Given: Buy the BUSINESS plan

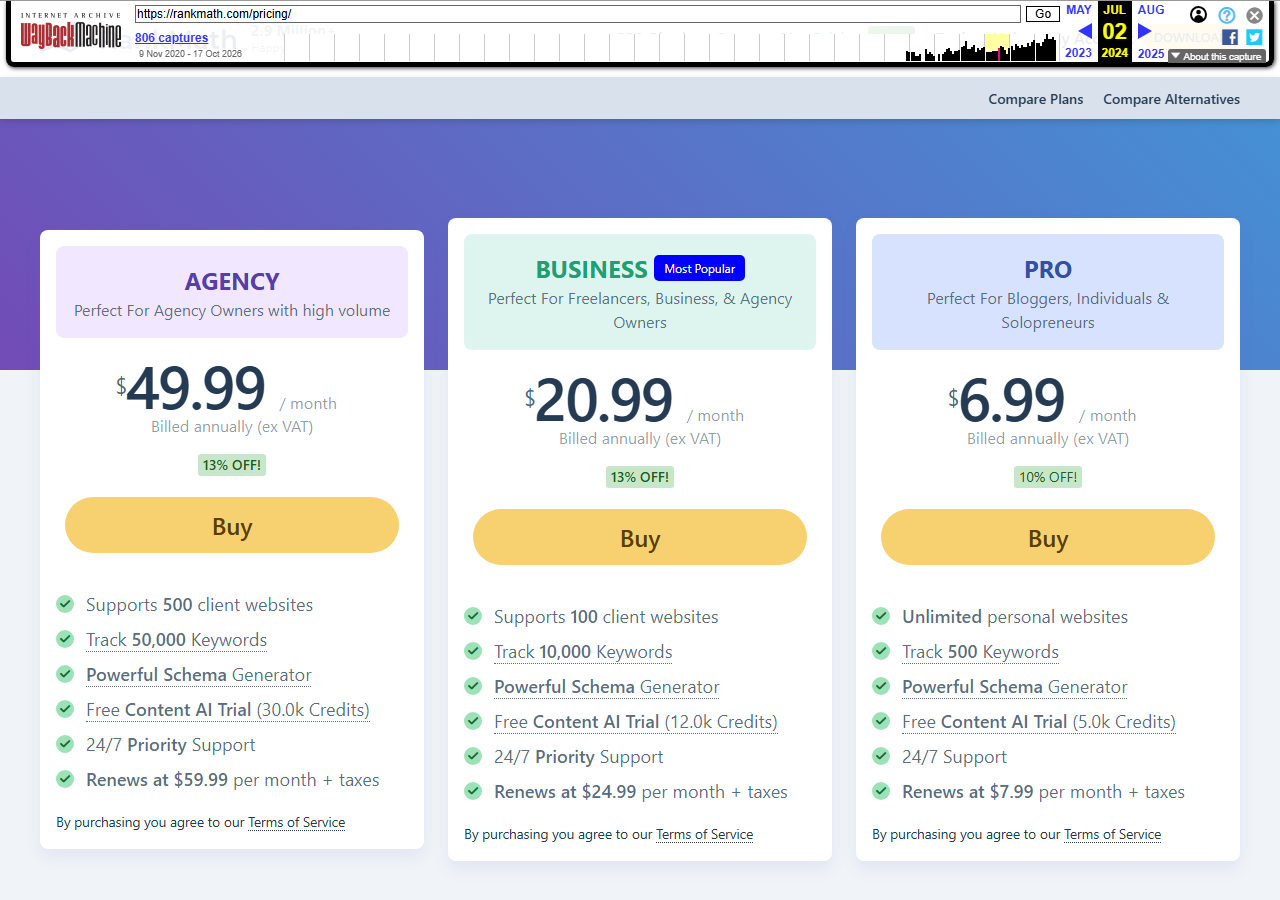Looking at the screenshot, I should click(640, 537).
